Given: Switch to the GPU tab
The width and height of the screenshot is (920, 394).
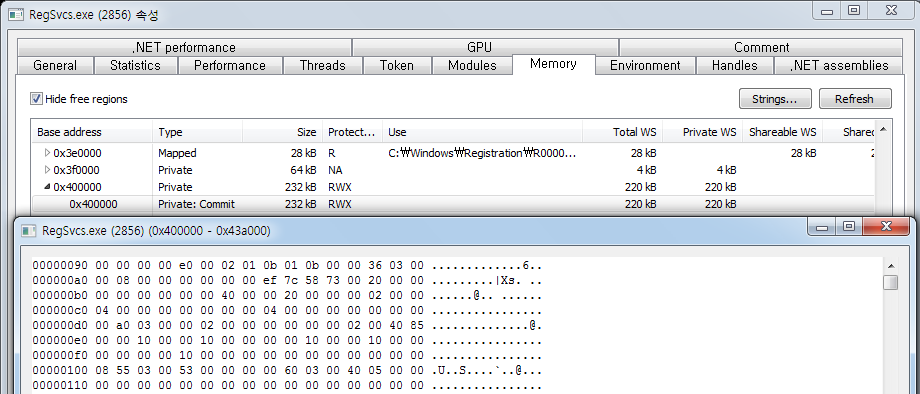Looking at the screenshot, I should click(485, 47).
